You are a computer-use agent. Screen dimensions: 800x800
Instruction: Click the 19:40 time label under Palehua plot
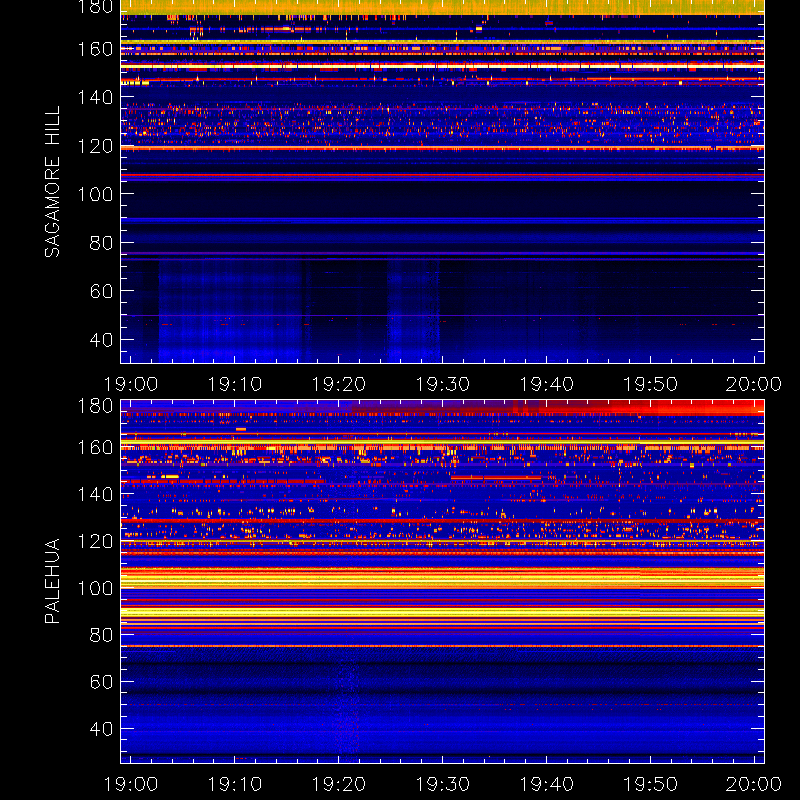[546, 784]
